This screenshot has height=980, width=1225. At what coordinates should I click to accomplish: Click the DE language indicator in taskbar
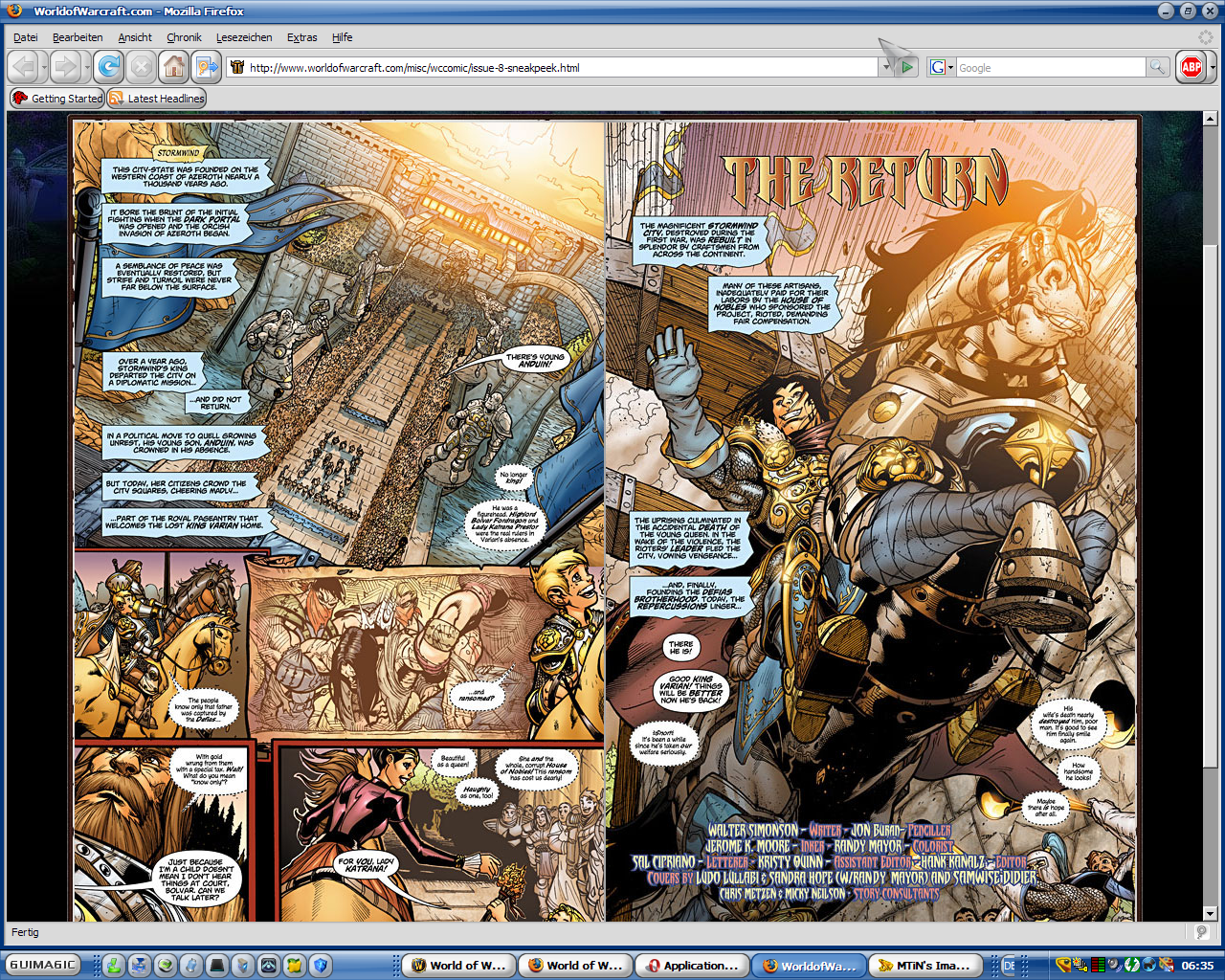click(x=1008, y=966)
